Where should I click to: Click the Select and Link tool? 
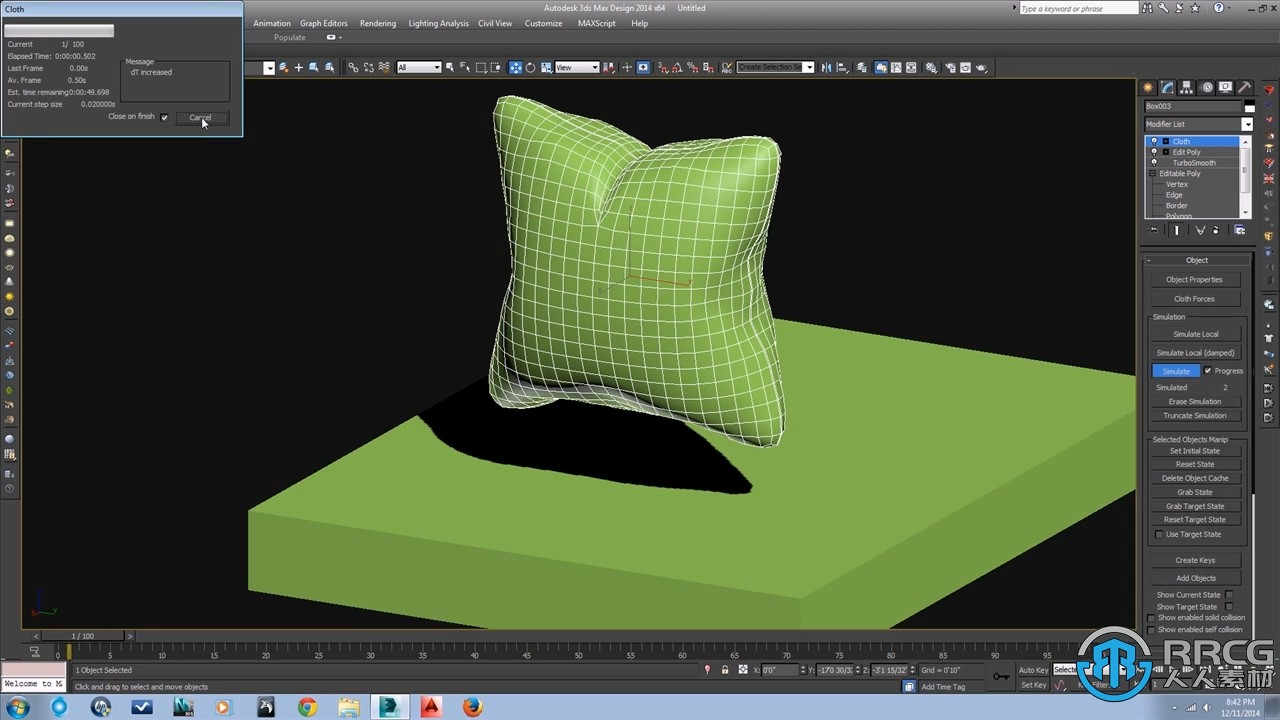(x=353, y=67)
